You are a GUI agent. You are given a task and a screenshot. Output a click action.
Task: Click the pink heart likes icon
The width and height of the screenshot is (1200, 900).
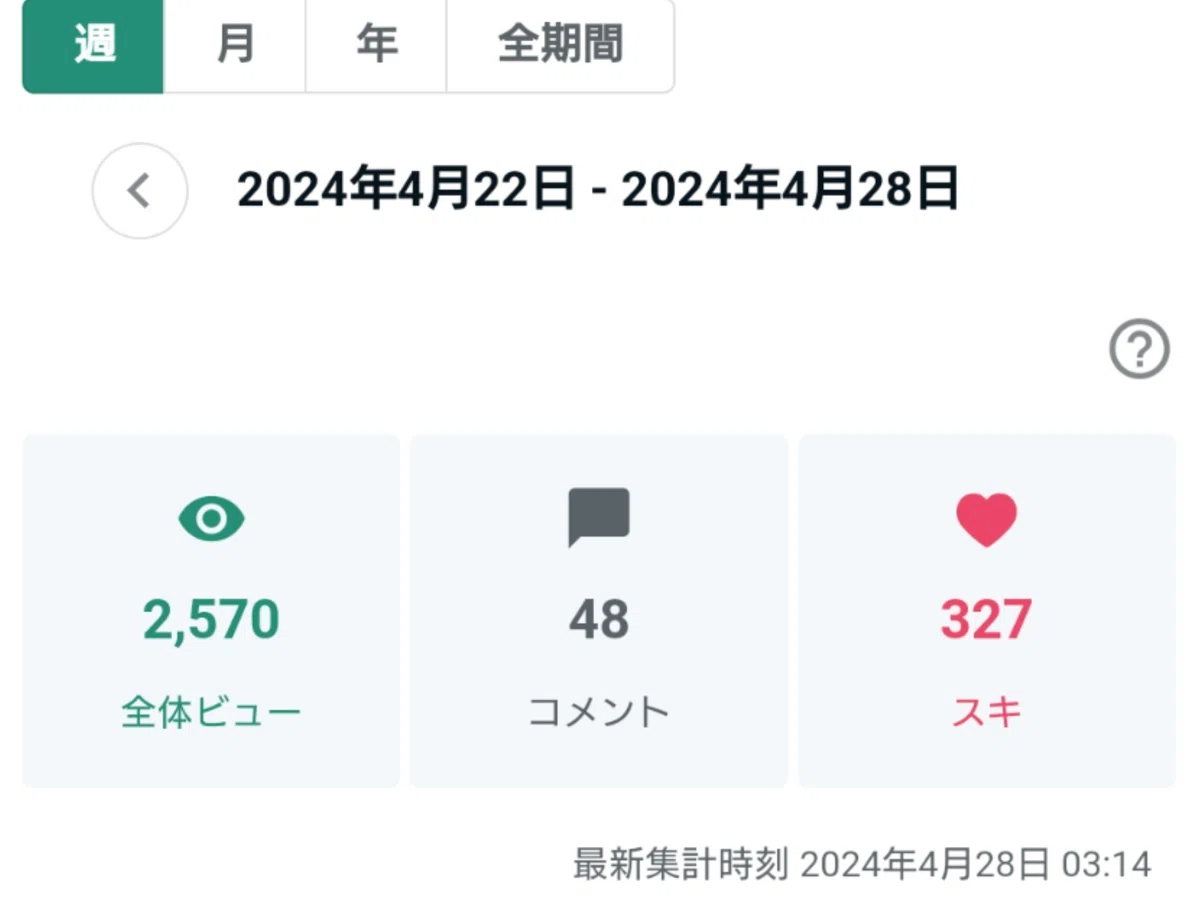(986, 519)
